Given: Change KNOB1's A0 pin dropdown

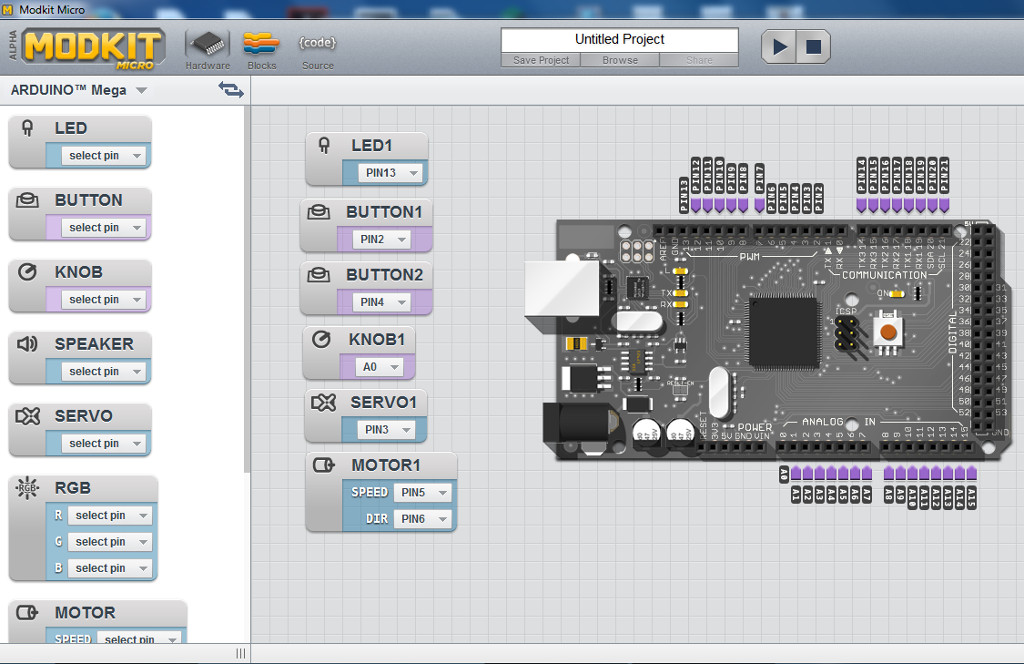Looking at the screenshot, I should click(x=379, y=367).
